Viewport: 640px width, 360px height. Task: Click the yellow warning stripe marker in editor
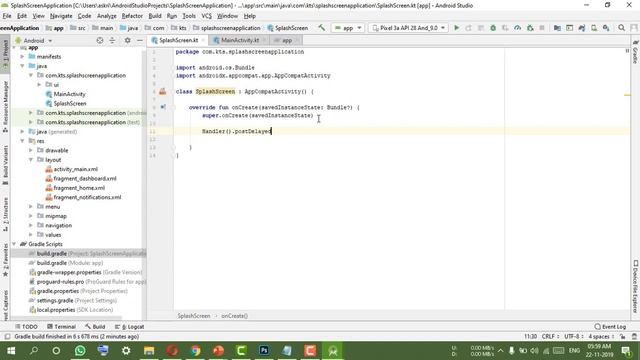click(627, 95)
